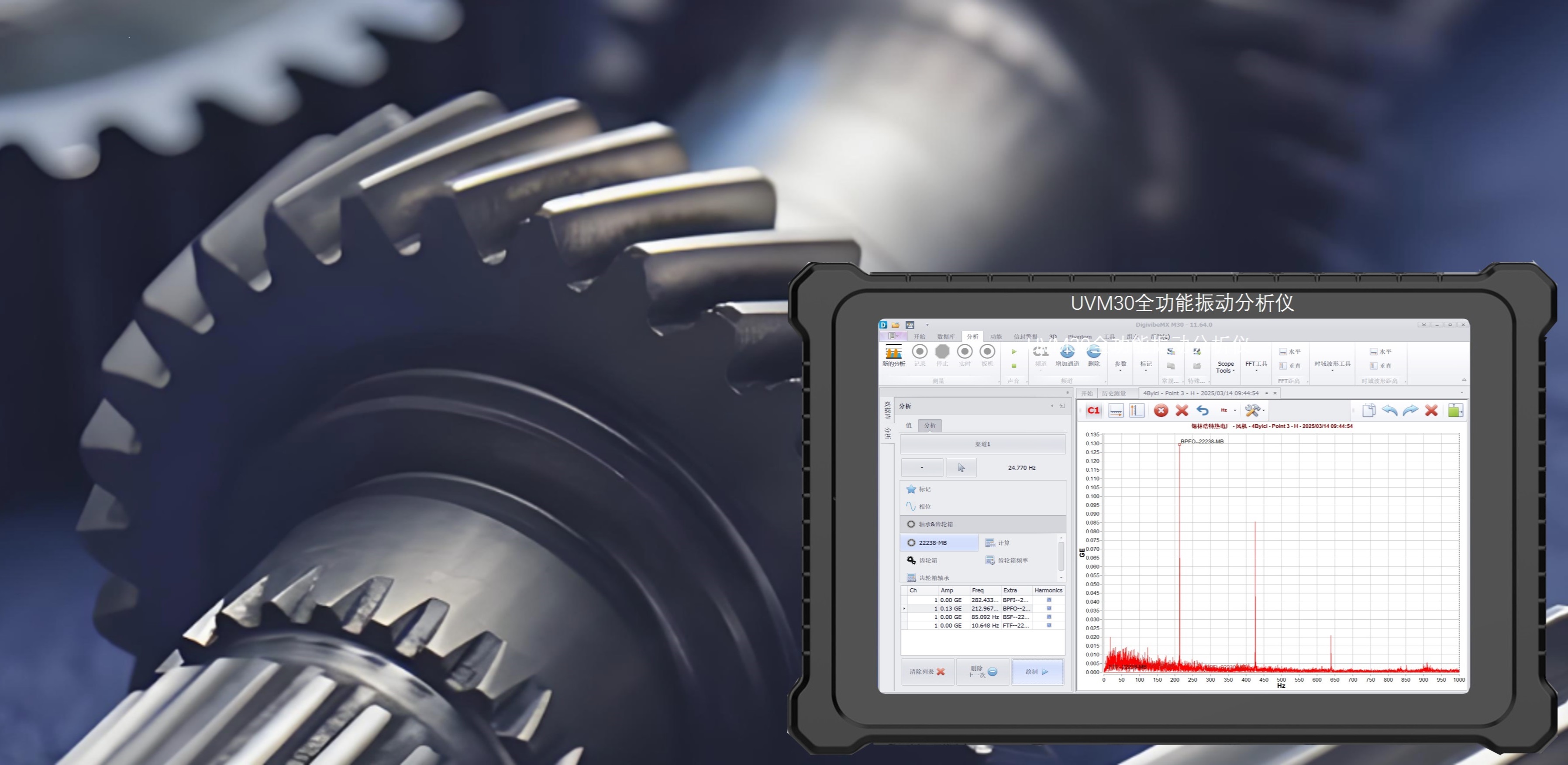
Task: Click 垂直 in the FFT距离 group
Action: coord(1290,365)
